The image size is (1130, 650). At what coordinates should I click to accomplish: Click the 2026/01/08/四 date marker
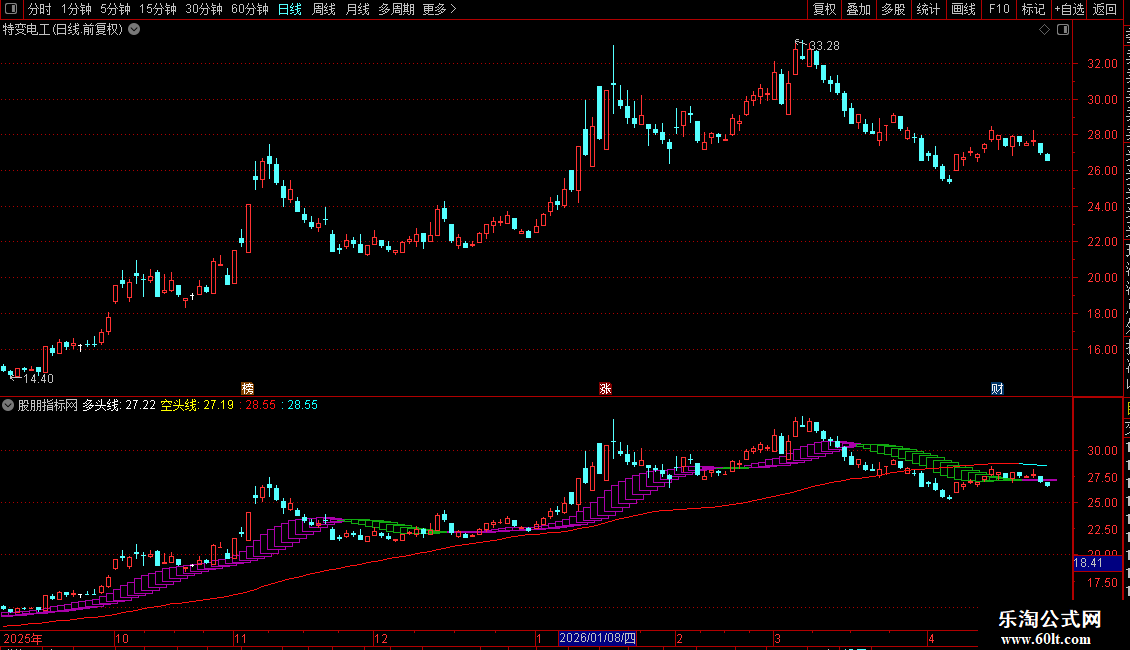coord(597,638)
